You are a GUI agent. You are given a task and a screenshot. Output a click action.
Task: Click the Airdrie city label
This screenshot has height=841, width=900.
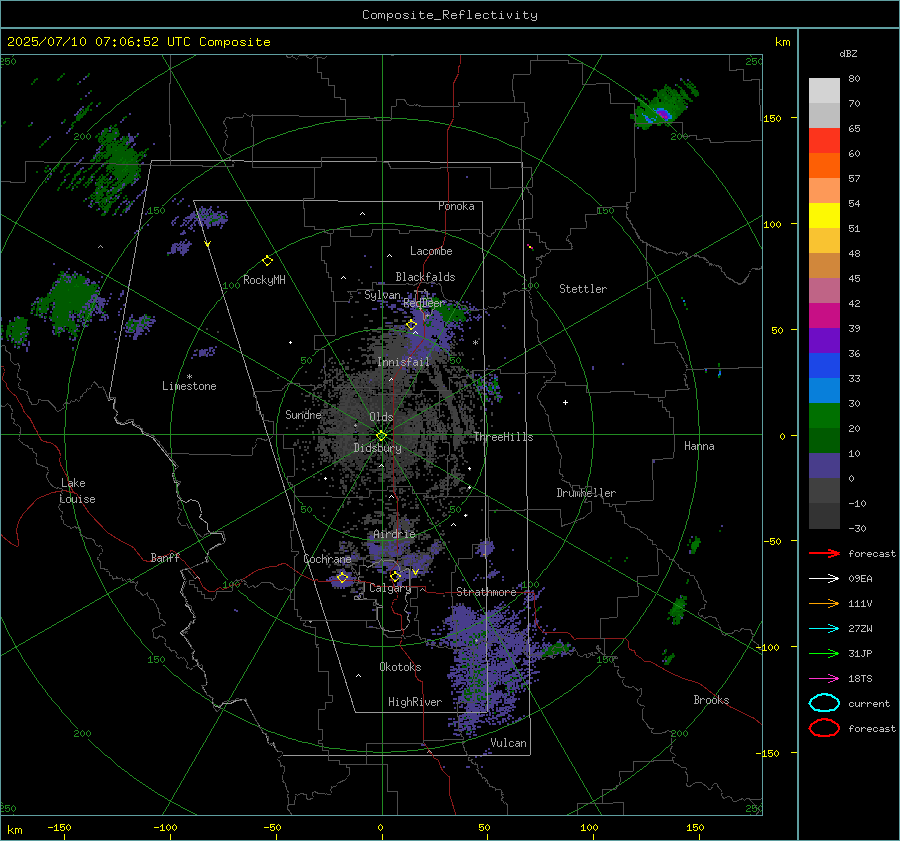pos(394,534)
